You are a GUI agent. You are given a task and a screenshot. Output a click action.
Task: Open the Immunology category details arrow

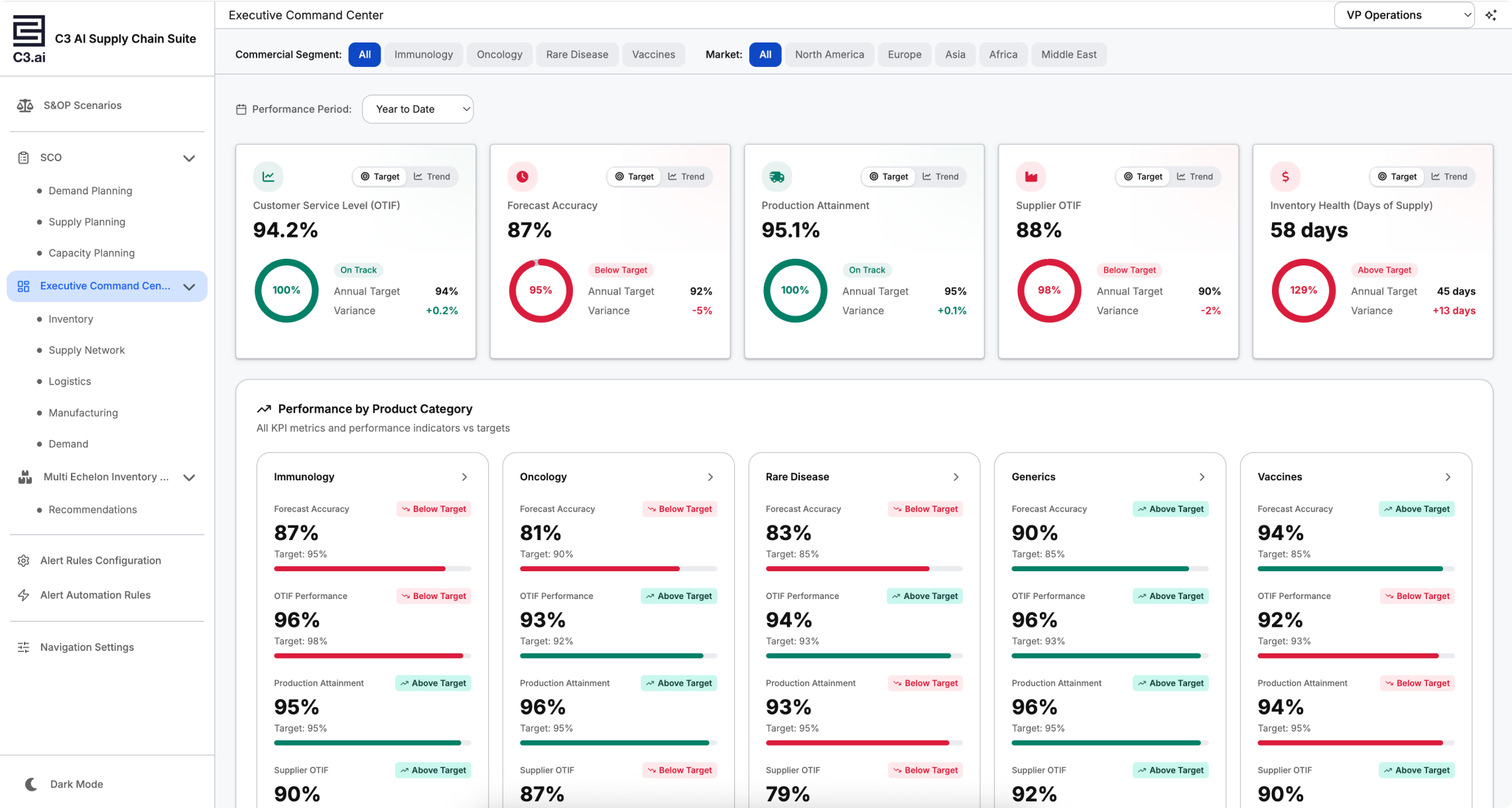click(x=464, y=477)
